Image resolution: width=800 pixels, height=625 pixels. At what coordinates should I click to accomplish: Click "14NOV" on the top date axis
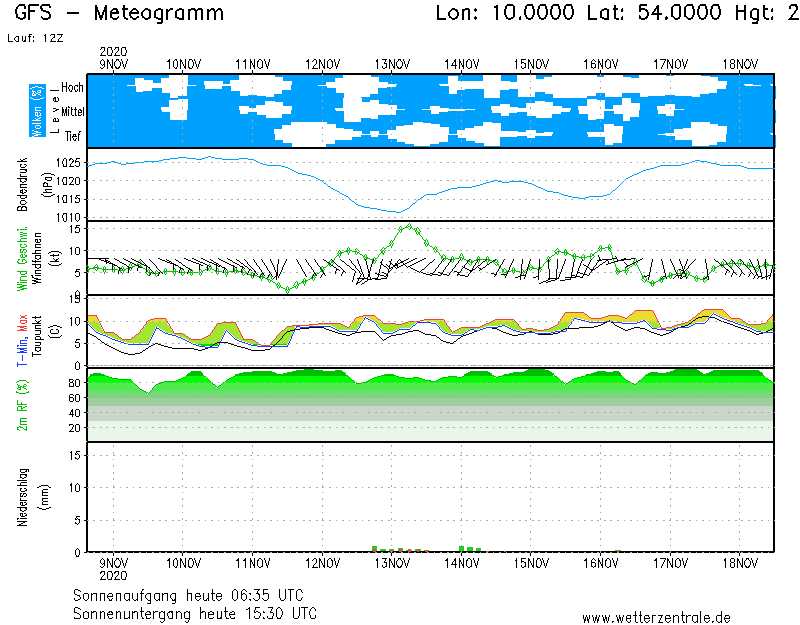coord(462,64)
